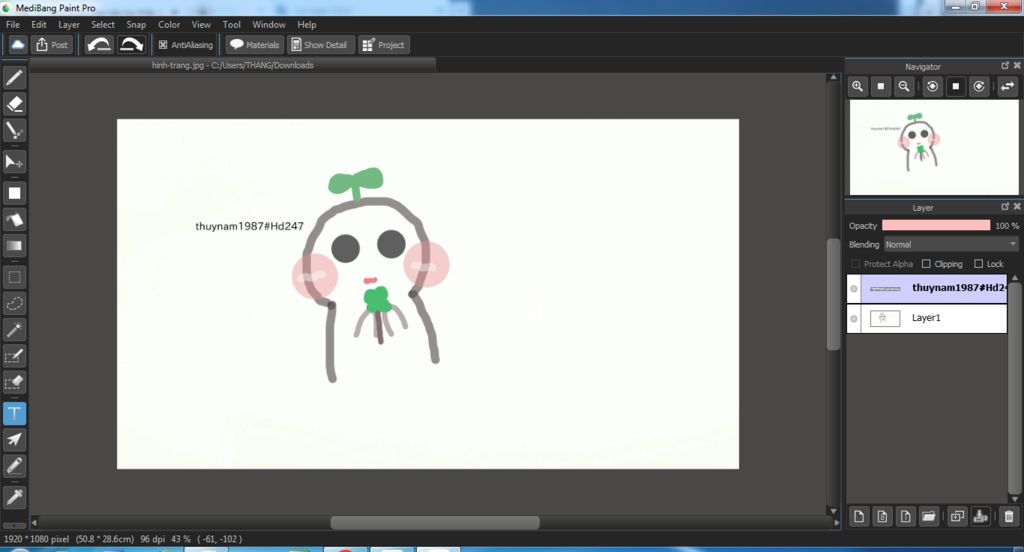1024x552 pixels.
Task: Click the canvas vertical scrollbar
Action: point(833,294)
